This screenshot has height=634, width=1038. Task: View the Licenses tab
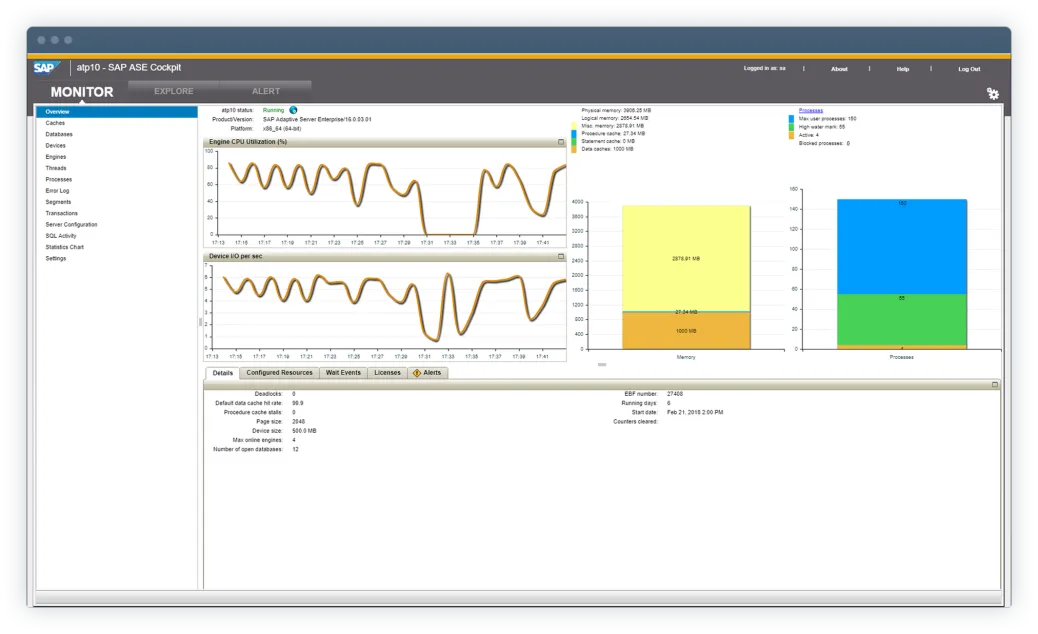click(x=386, y=372)
